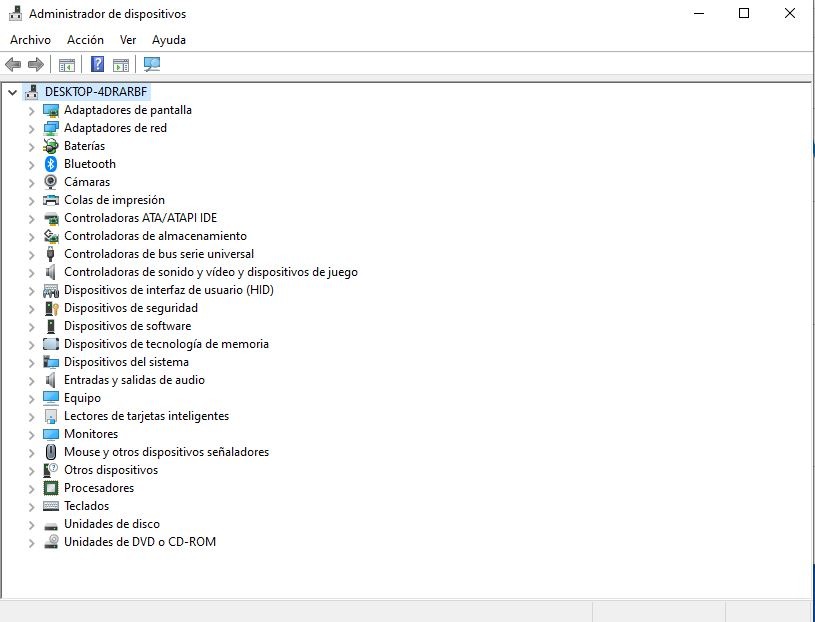Select Lectores de tarjetas inteligentes label

[x=147, y=416]
